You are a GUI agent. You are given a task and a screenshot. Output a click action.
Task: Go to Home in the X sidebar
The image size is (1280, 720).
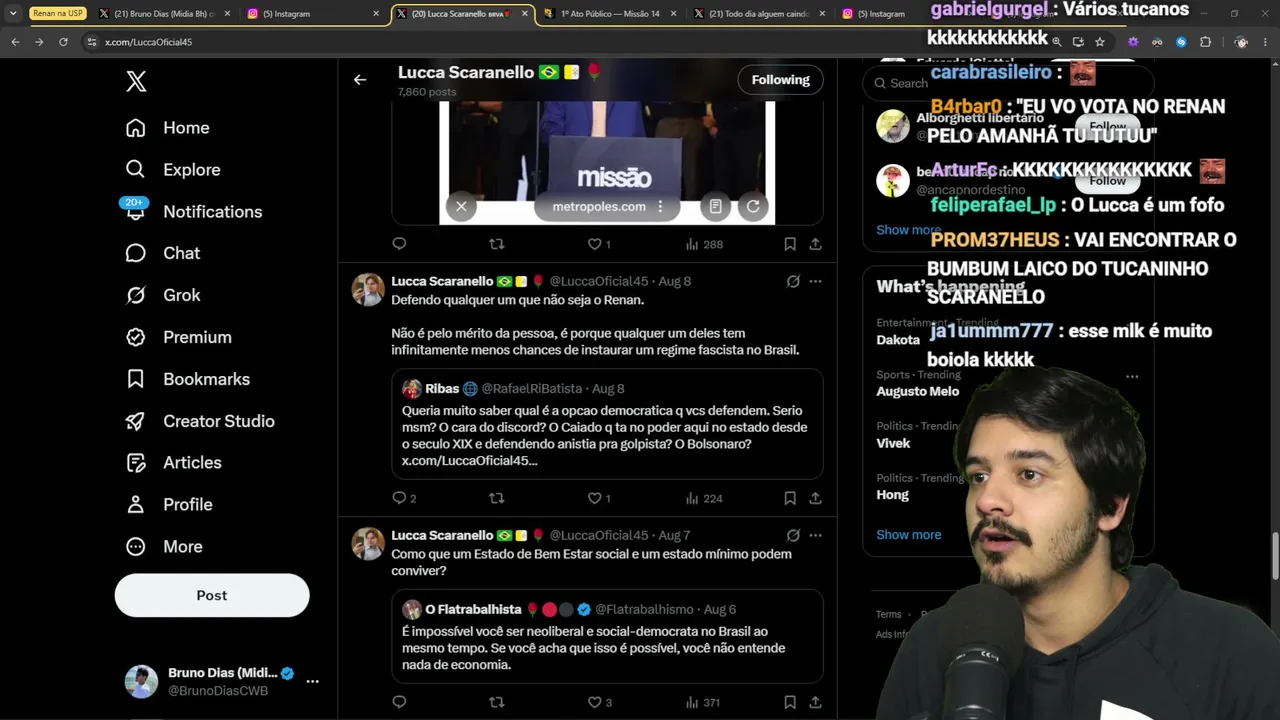coord(167,128)
